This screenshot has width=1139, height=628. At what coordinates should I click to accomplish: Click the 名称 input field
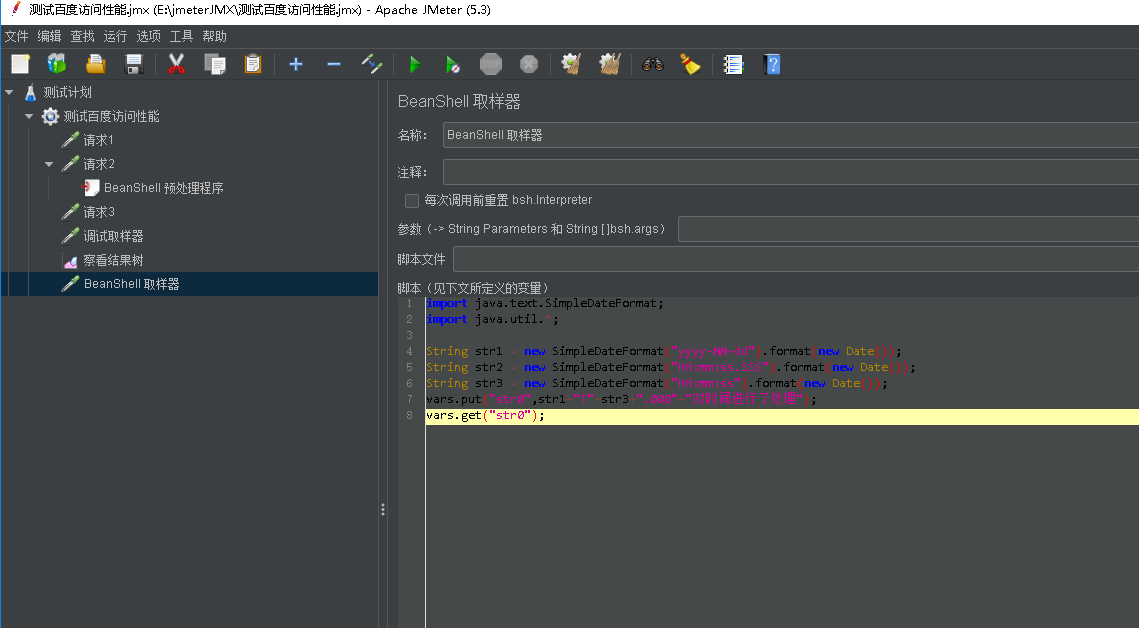tap(790, 135)
